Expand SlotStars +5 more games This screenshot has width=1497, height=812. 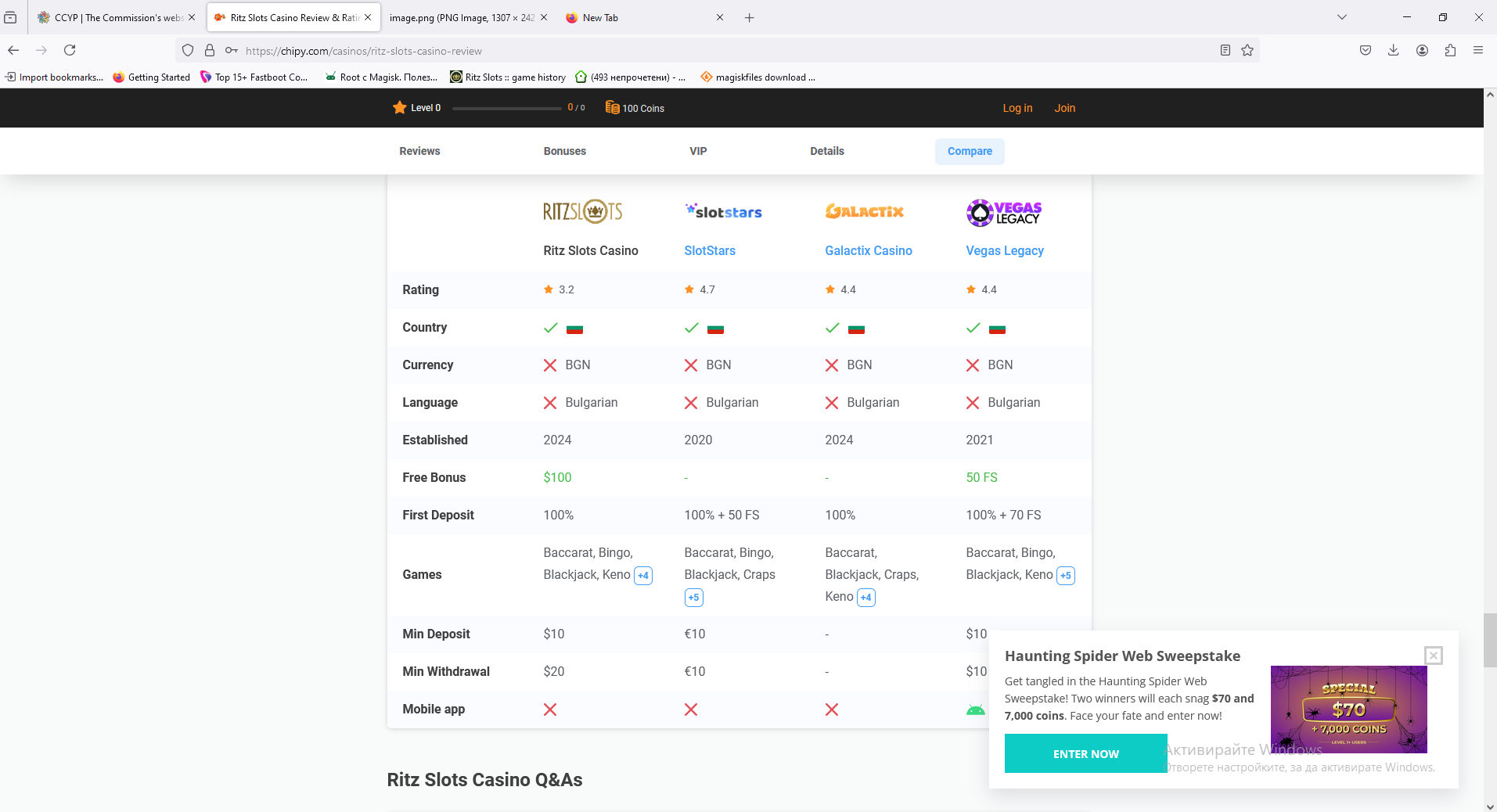(x=693, y=598)
